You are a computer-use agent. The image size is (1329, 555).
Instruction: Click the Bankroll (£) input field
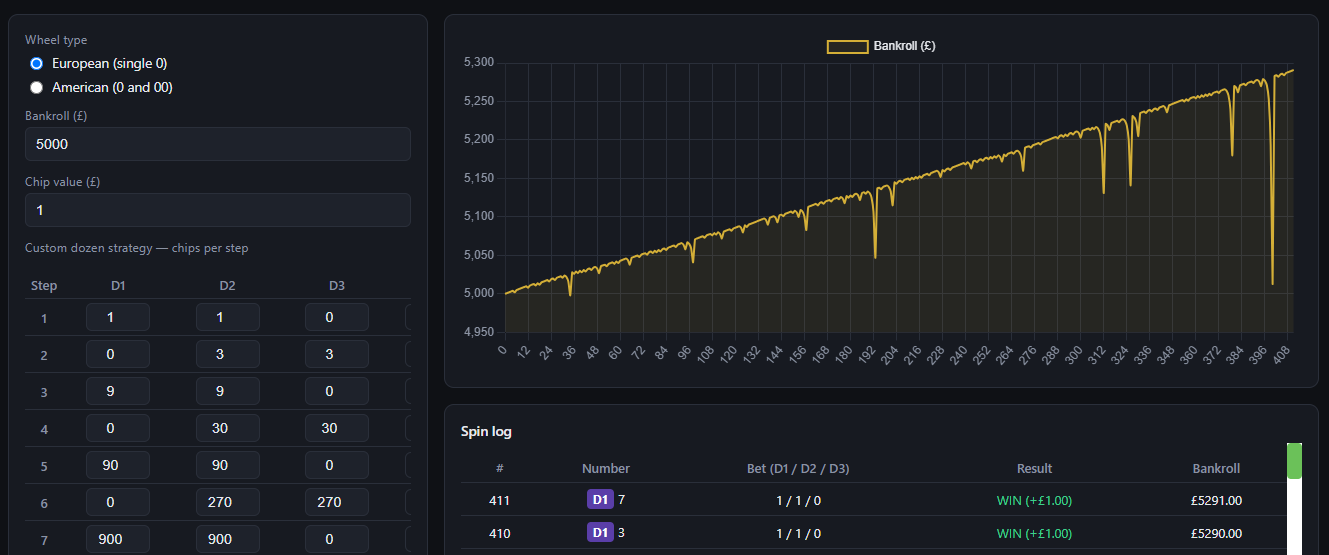tap(218, 144)
